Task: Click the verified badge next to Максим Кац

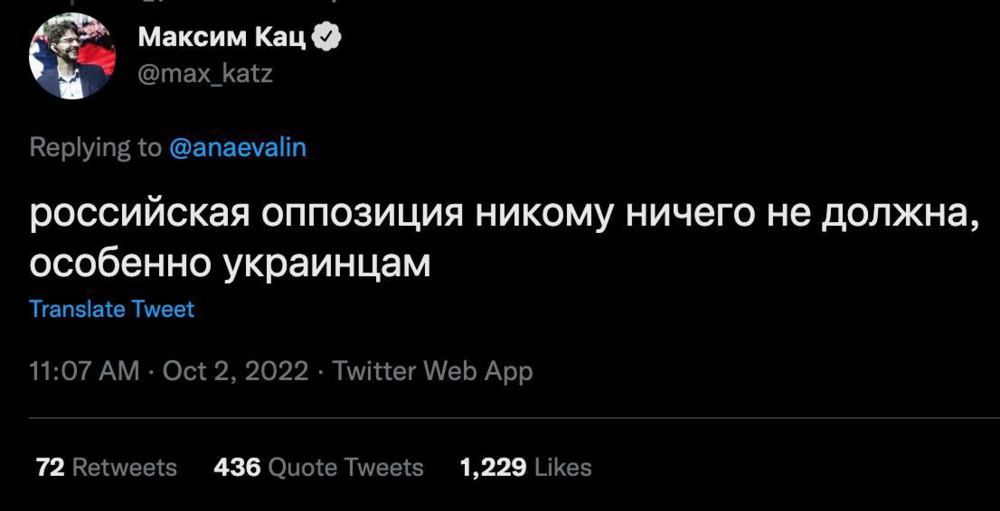Action: pyautogui.click(x=329, y=38)
